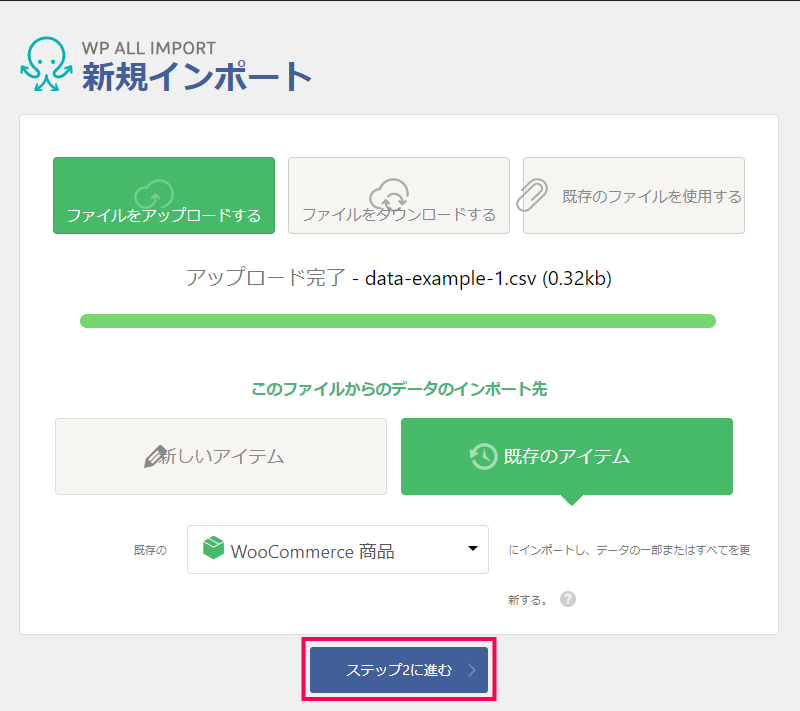The width and height of the screenshot is (800, 711).
Task: Open the WooCommerce 商品 post type dropdown
Action: pos(338,550)
